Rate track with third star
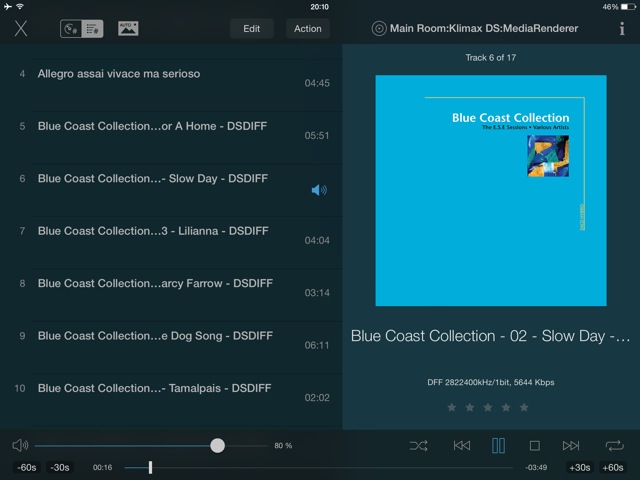 [488, 407]
